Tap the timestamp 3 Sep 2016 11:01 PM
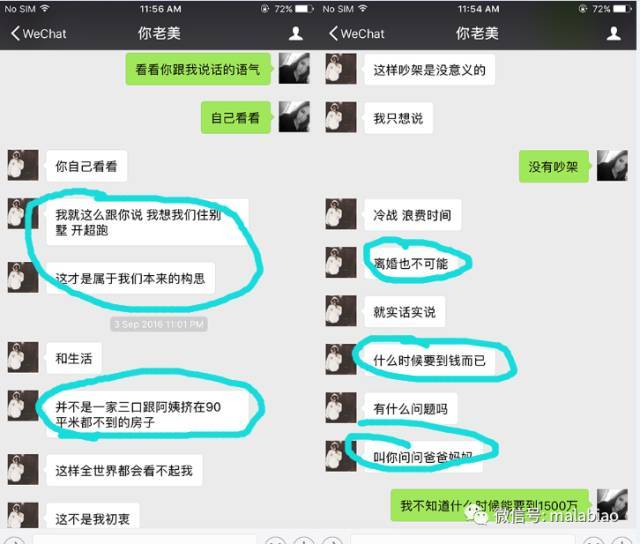This screenshot has height=544, width=640. click(159, 324)
